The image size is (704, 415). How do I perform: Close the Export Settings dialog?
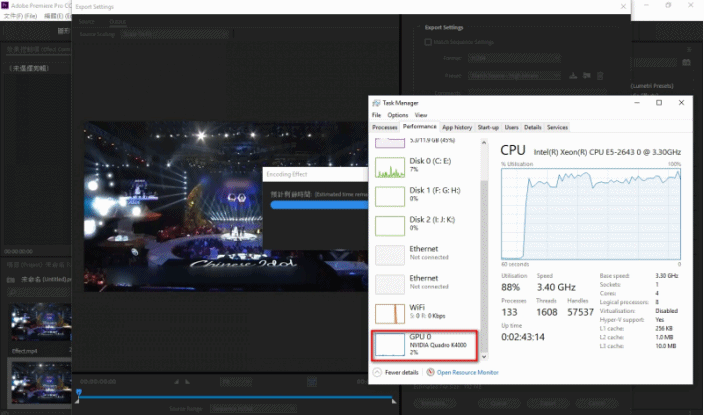(623, 6)
